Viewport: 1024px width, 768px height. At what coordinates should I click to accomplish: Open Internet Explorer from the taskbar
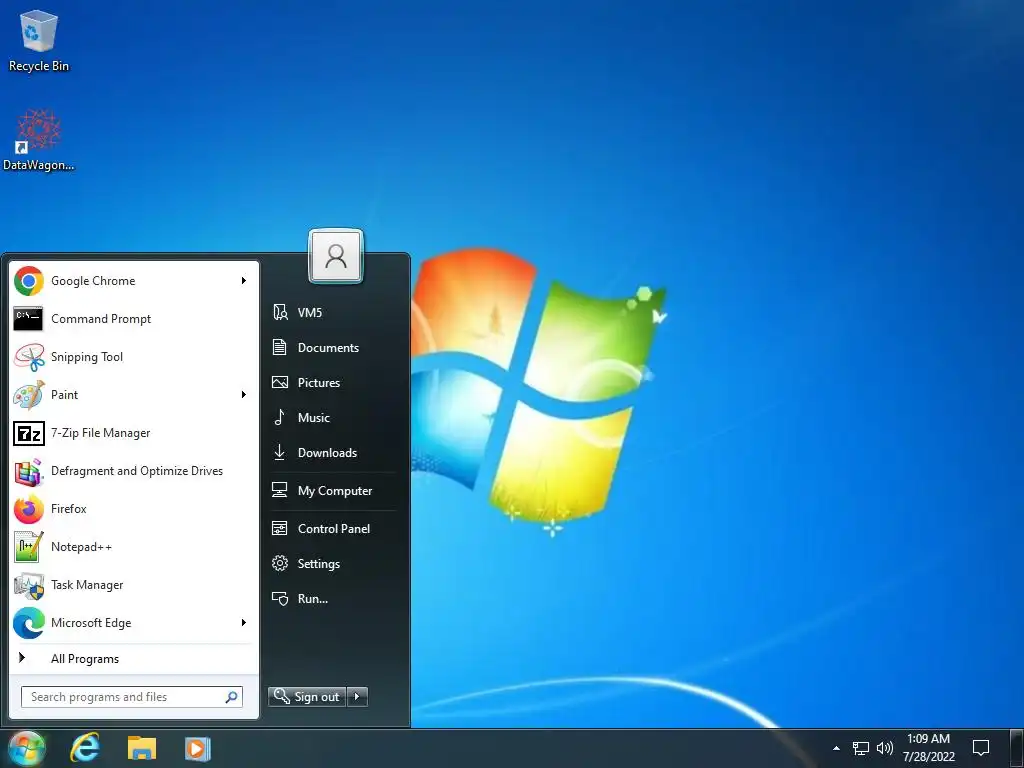pyautogui.click(x=85, y=748)
